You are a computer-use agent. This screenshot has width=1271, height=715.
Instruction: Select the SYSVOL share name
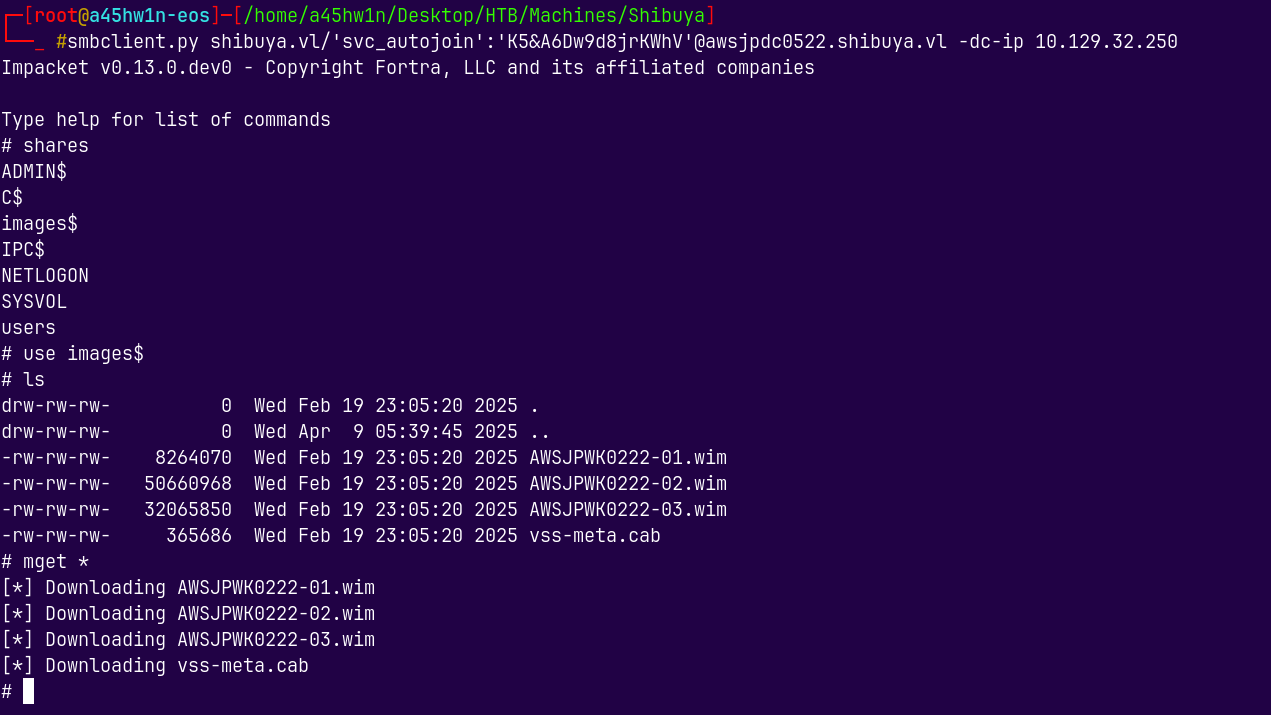[x=34, y=302]
